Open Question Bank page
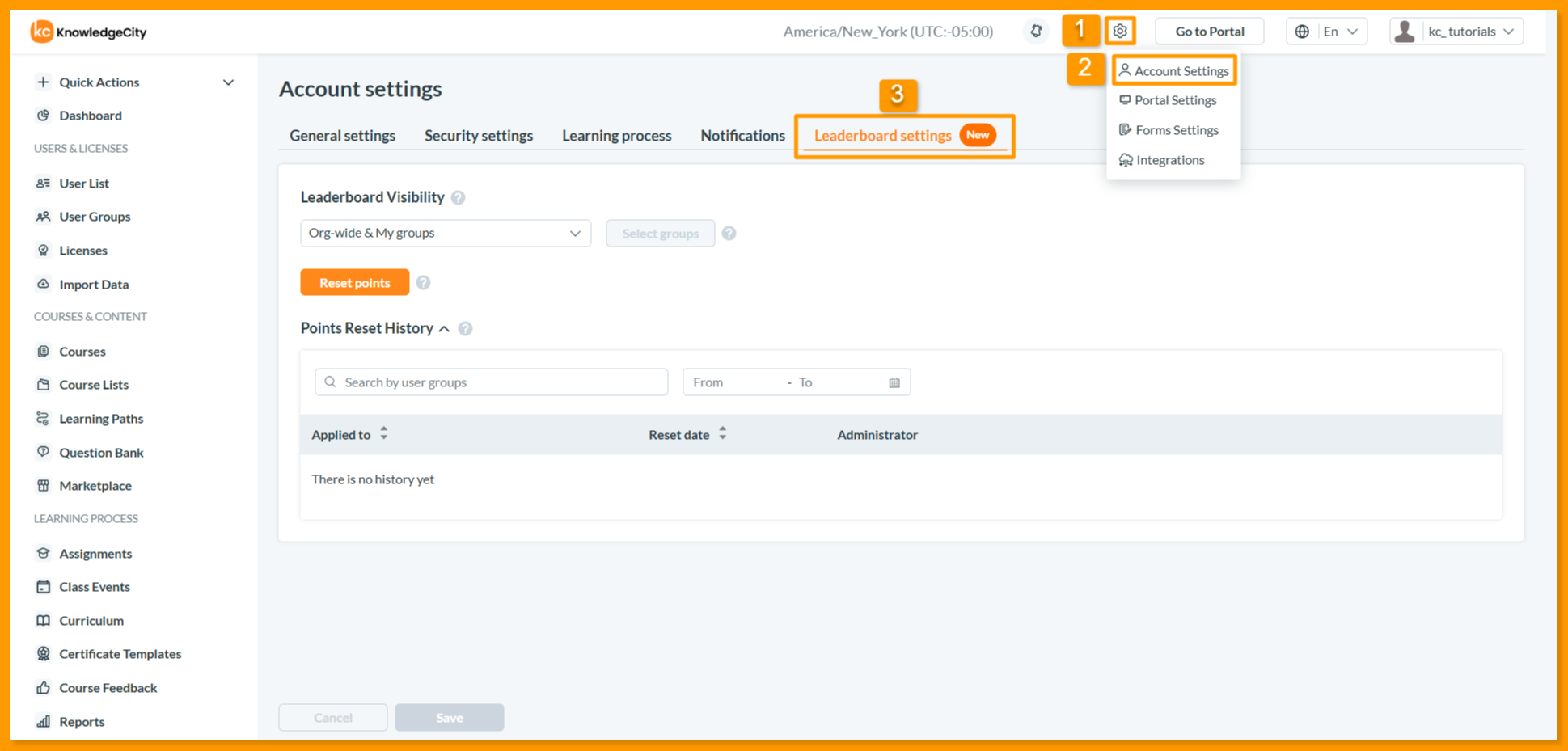Viewport: 1568px width, 751px height. (x=100, y=453)
